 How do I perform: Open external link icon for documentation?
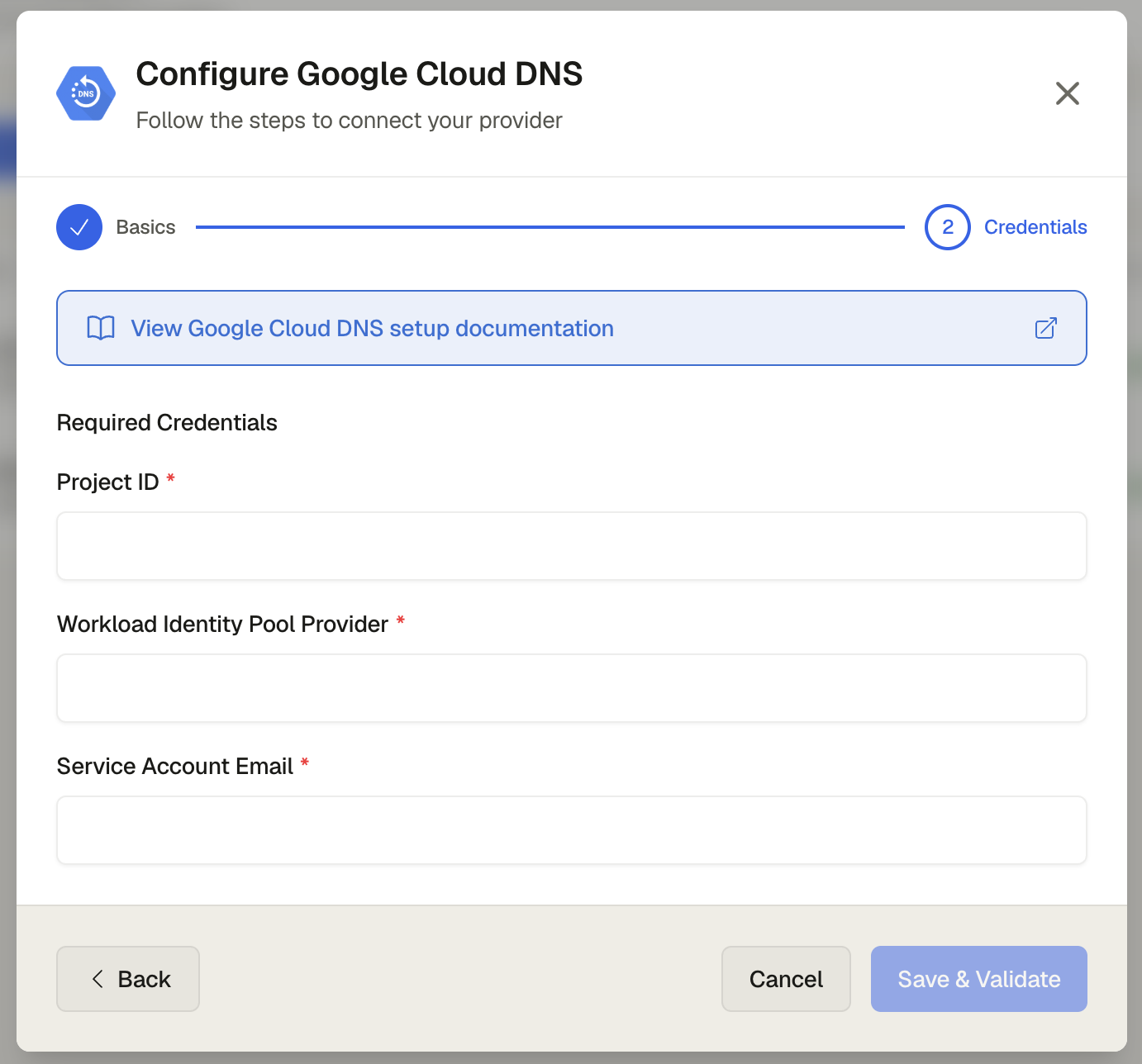(x=1046, y=328)
